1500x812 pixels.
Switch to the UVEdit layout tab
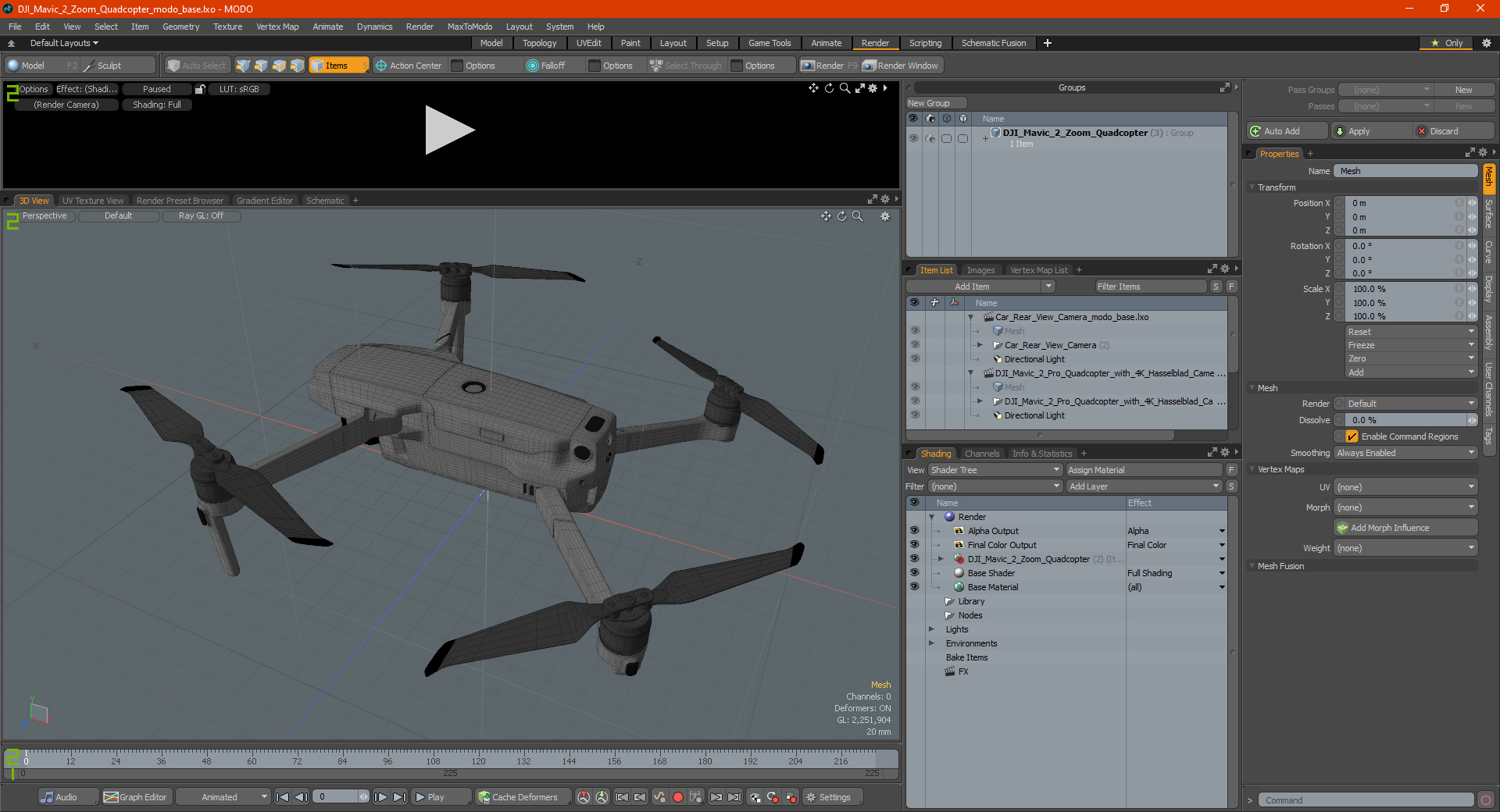pyautogui.click(x=588, y=43)
